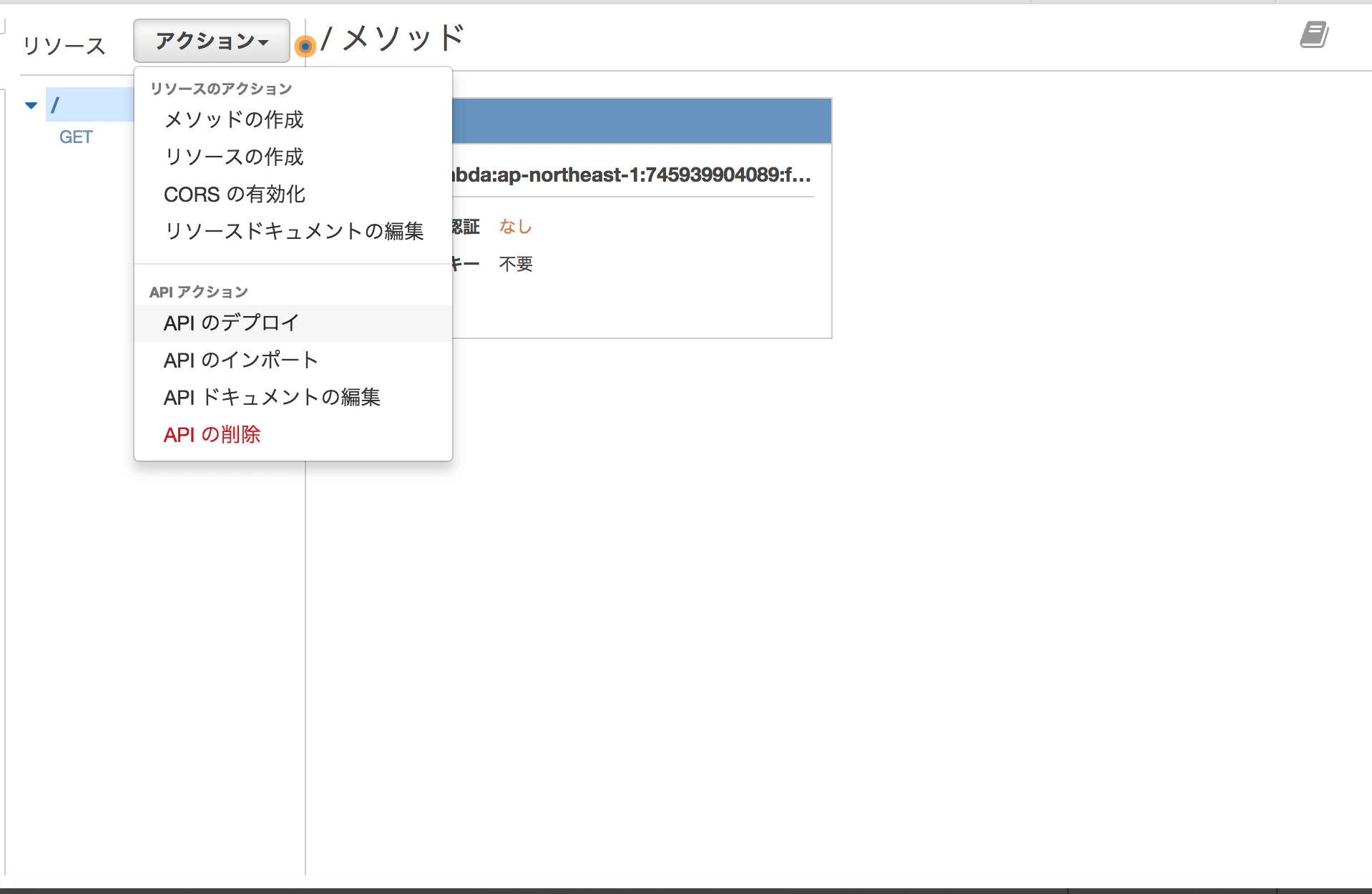Click the orange dot hint indicator
Screen dimensions: 1372x894
pyautogui.click(x=305, y=46)
